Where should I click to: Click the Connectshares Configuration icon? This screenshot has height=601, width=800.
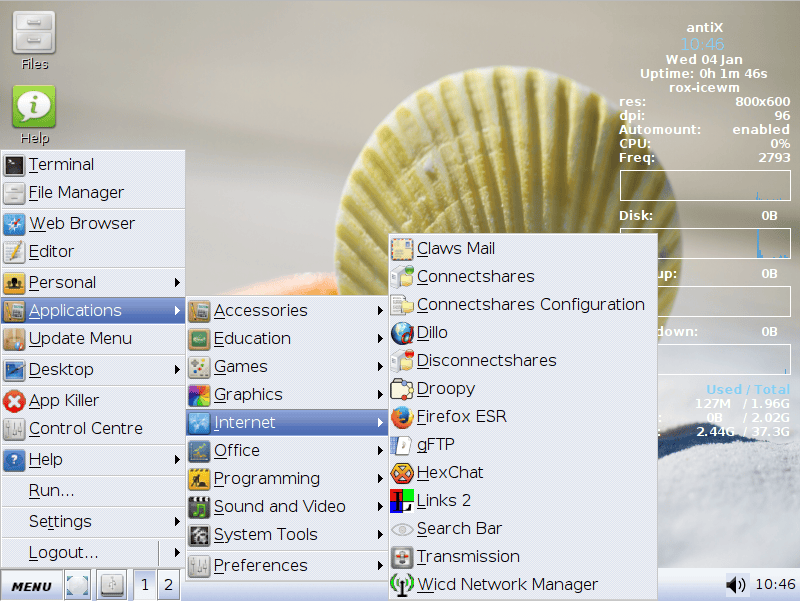tap(402, 305)
